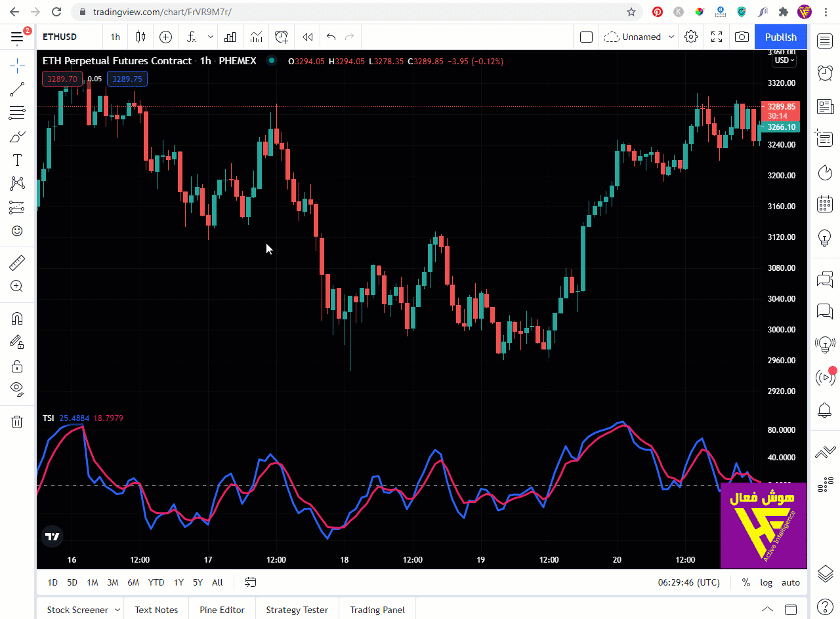Open the candlestick chart style selector

pyautogui.click(x=140, y=37)
